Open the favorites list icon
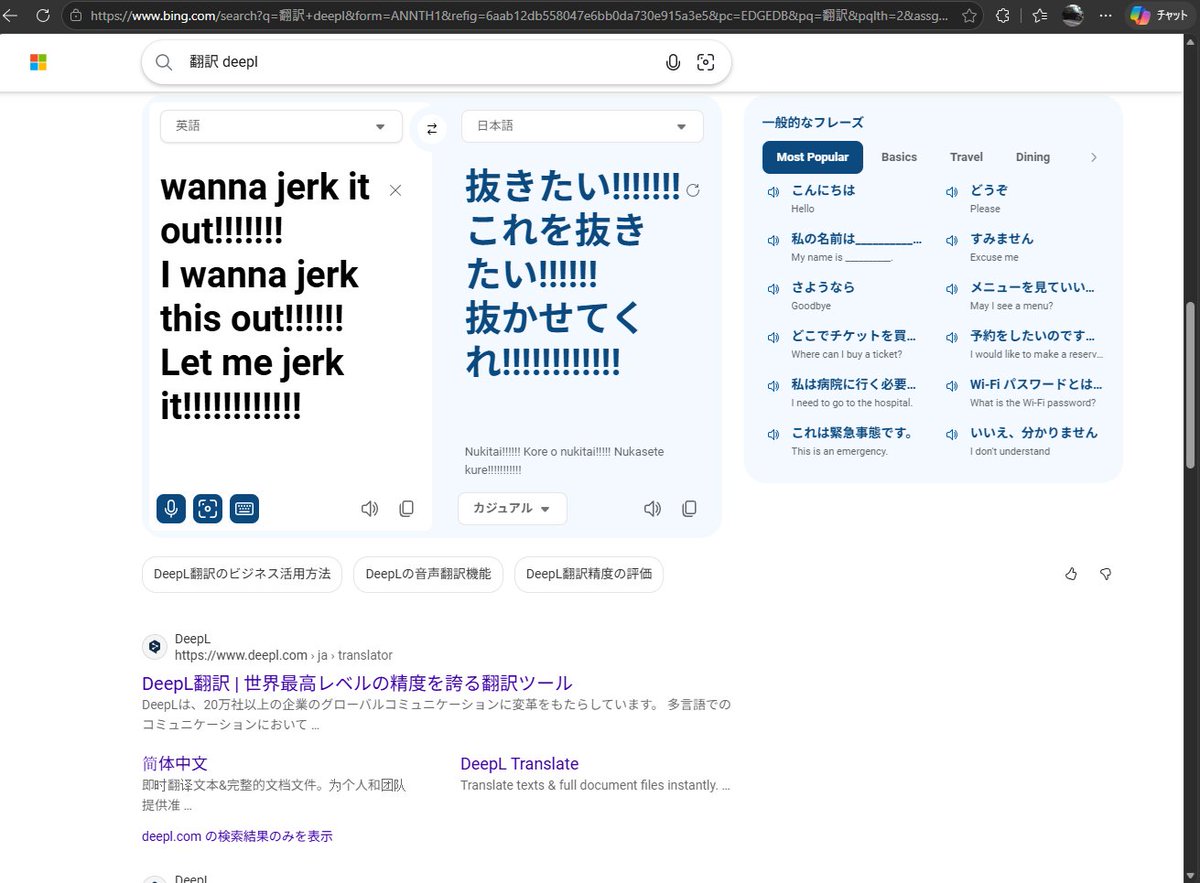The image size is (1200, 883). pos(1040,16)
